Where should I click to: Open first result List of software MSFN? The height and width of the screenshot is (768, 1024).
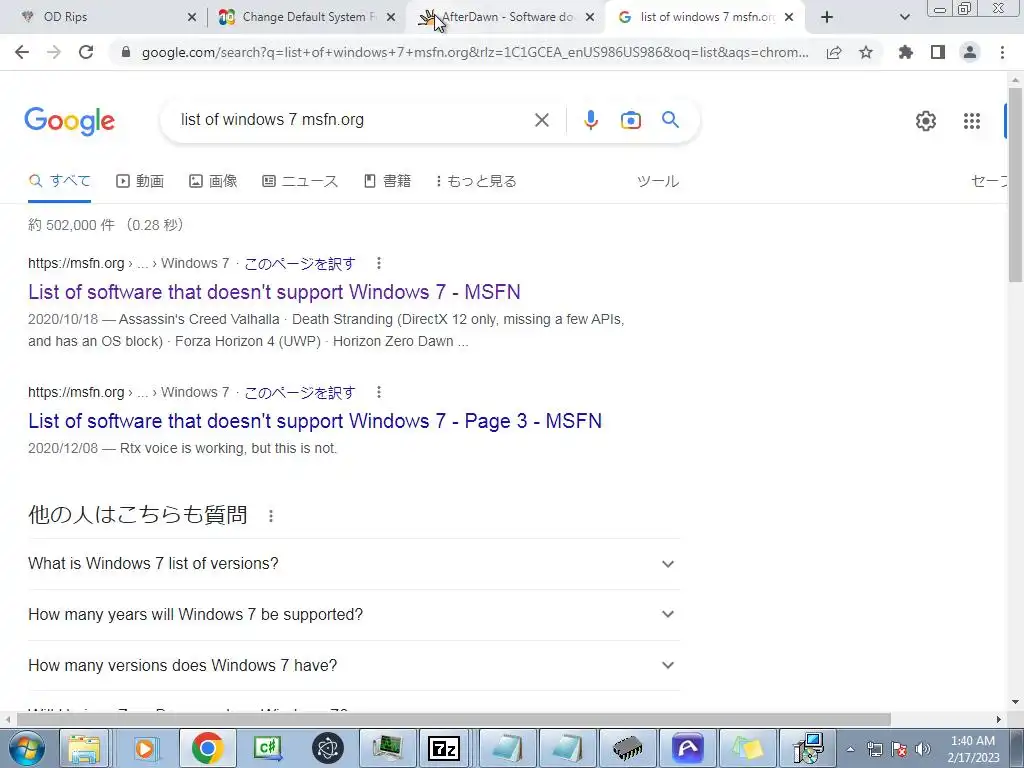point(274,292)
